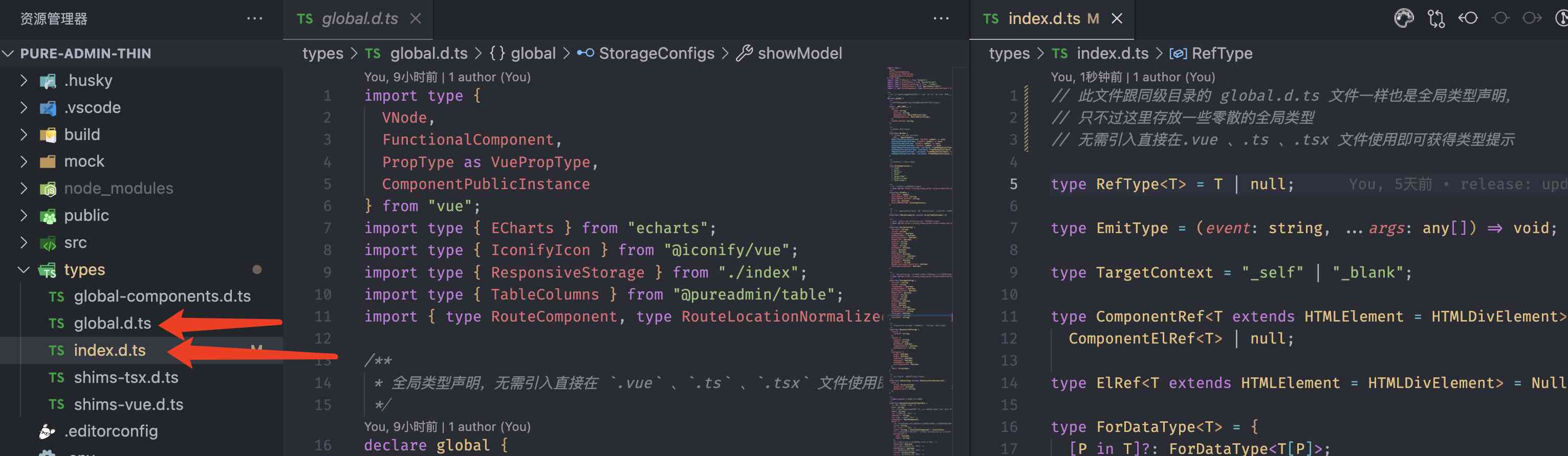Open changes with next revision icon
The width and height of the screenshot is (1568, 456).
(1532, 18)
